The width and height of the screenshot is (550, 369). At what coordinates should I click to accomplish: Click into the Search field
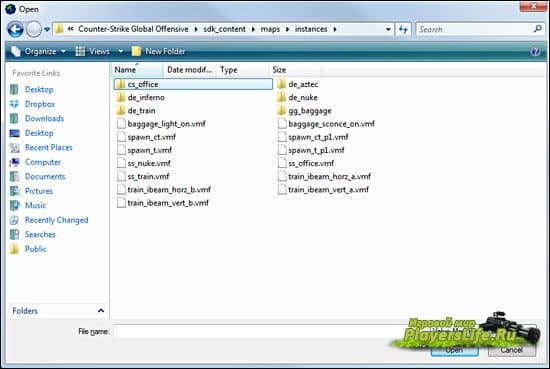pyautogui.click(x=474, y=29)
